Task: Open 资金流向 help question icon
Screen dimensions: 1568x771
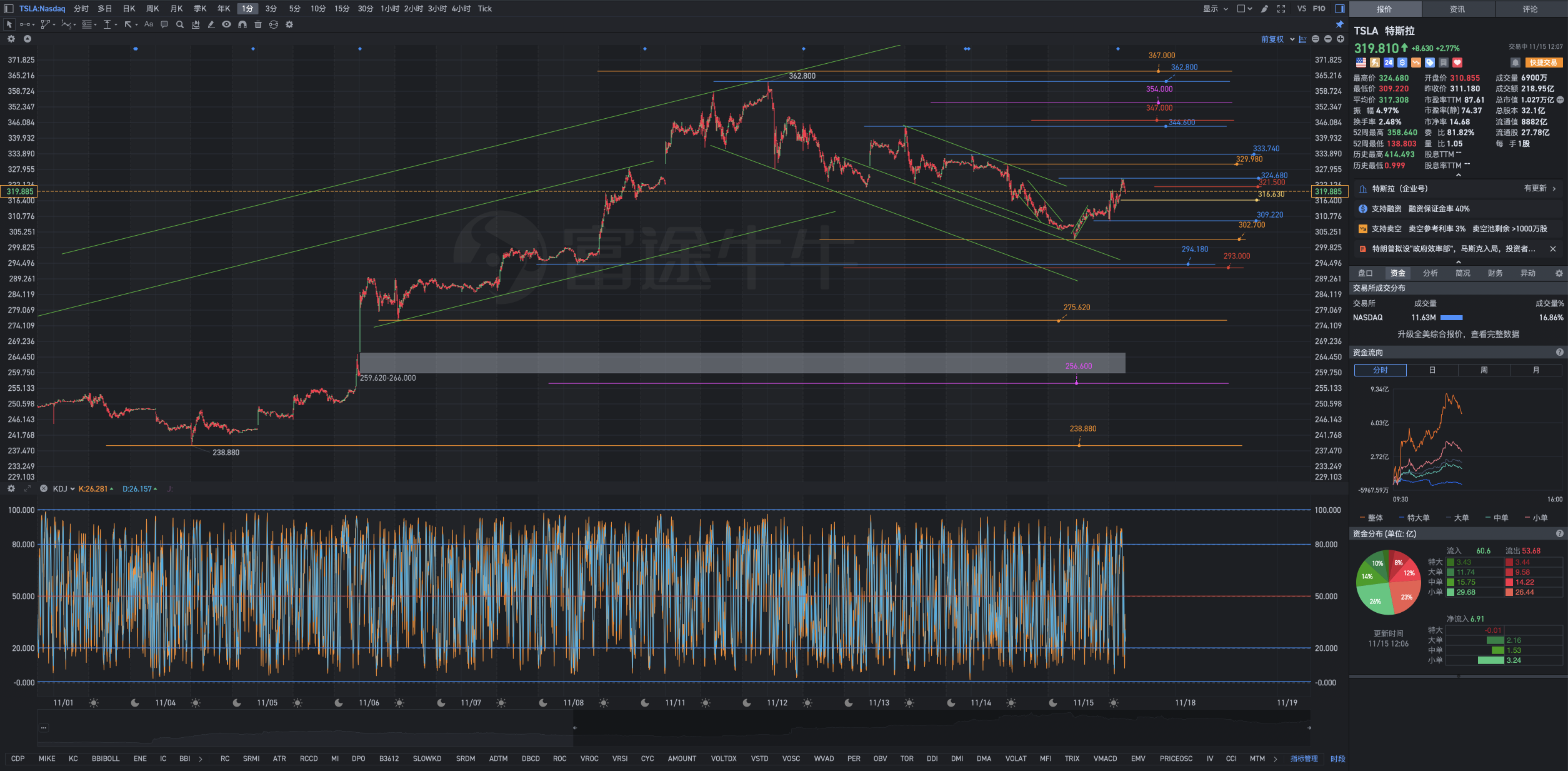Action: pos(1560,353)
